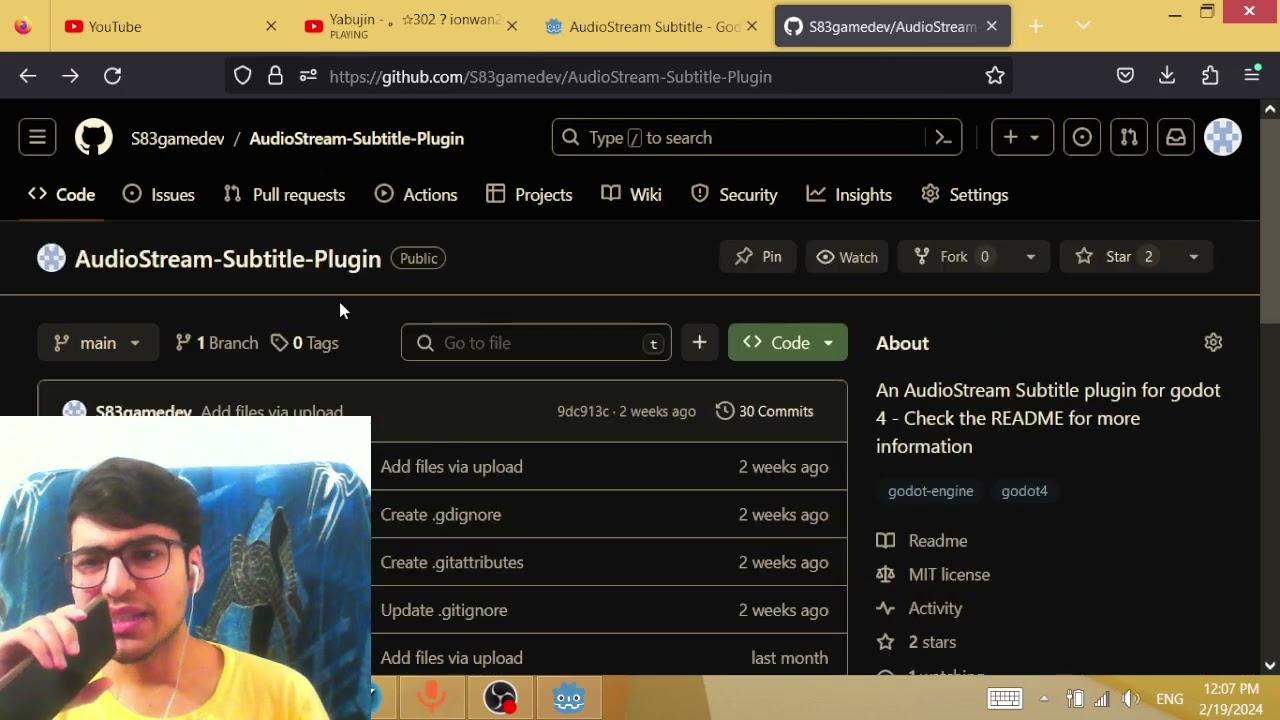
Task: Show hidden system tray icons
Action: tap(1044, 699)
